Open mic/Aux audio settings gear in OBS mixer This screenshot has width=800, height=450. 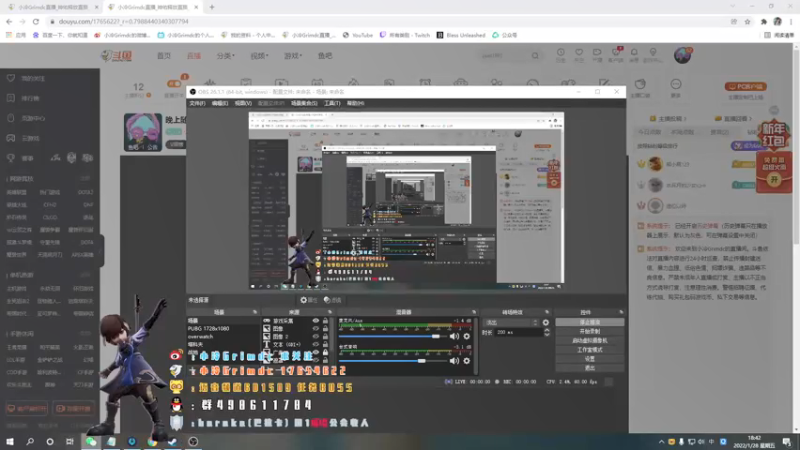coord(466,336)
